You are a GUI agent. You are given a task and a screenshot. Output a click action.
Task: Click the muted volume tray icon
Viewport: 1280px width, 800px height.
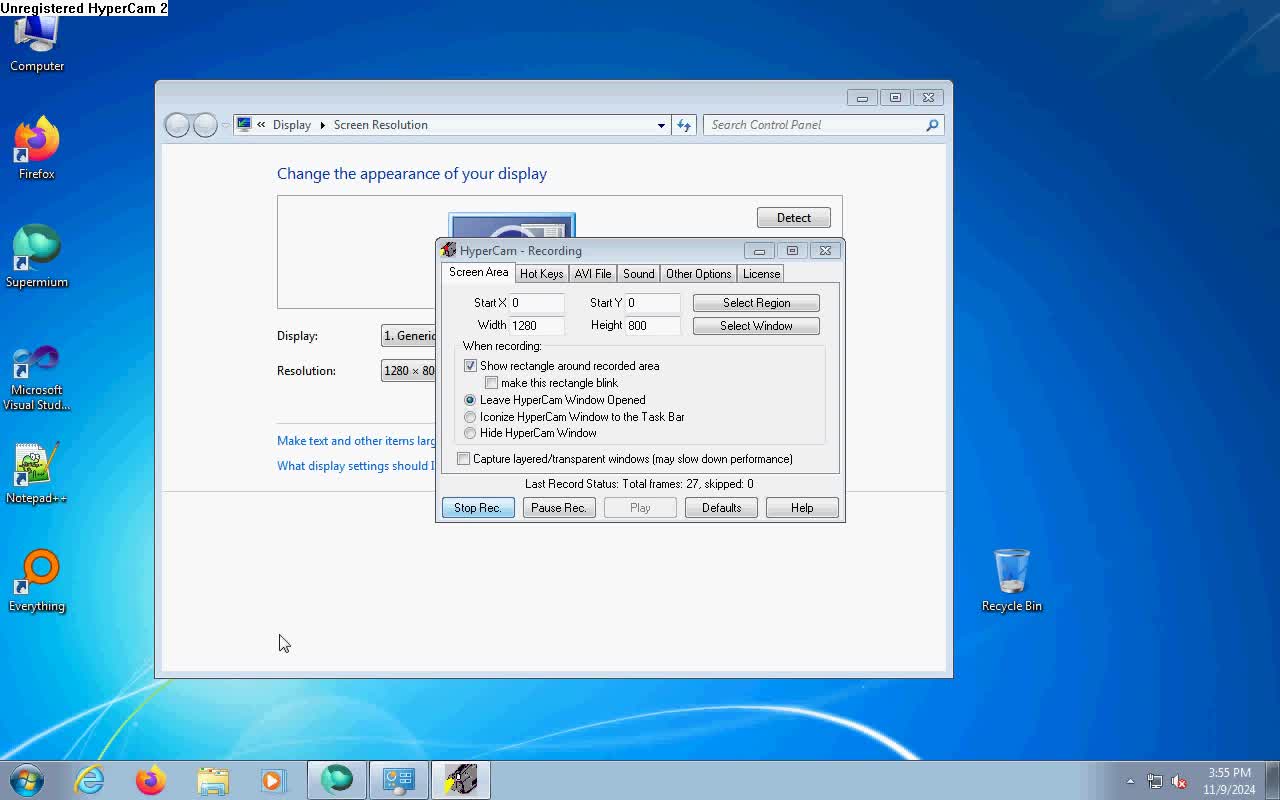[x=1179, y=781]
